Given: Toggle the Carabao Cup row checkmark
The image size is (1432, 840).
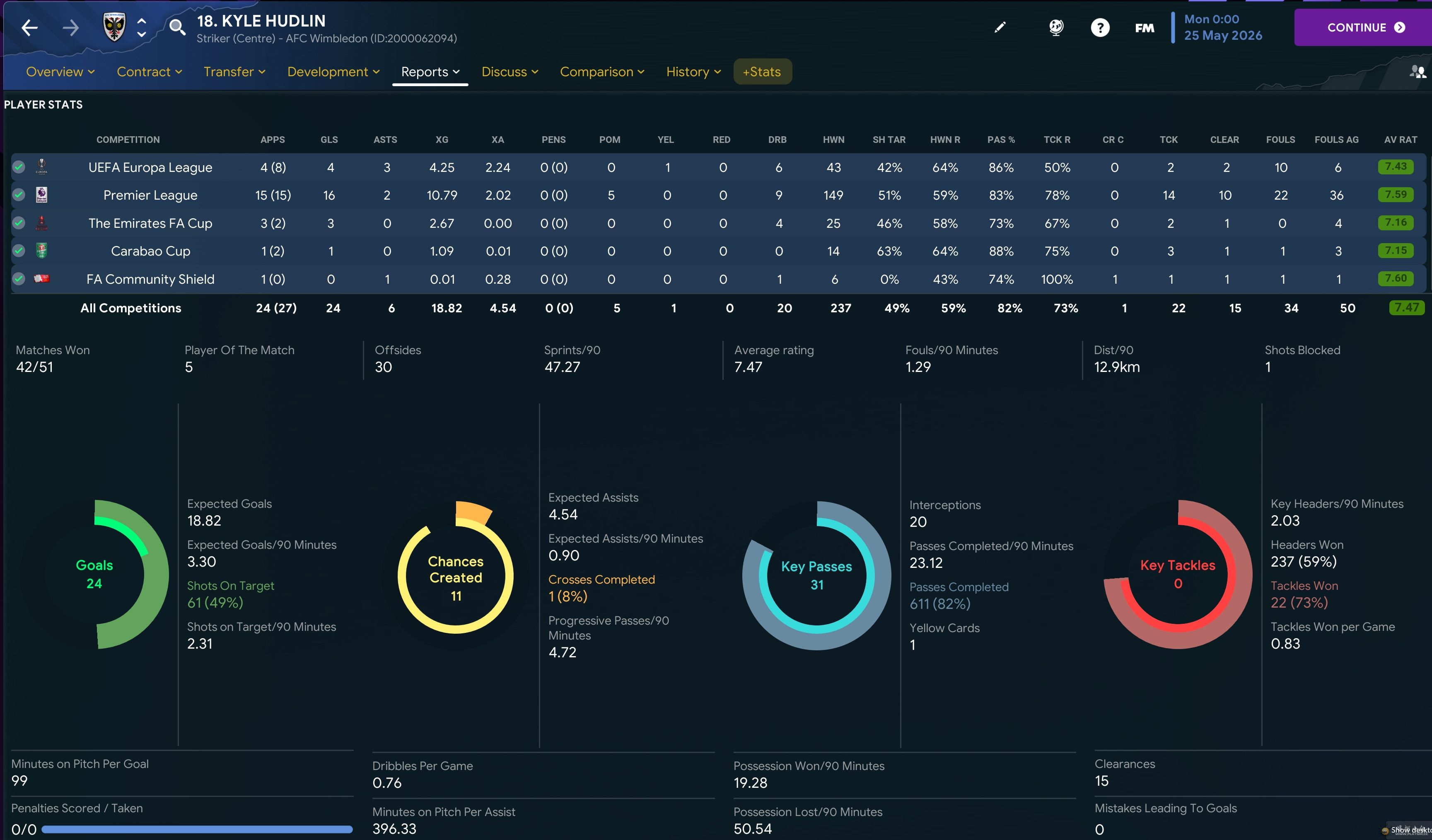Looking at the screenshot, I should 19,251.
